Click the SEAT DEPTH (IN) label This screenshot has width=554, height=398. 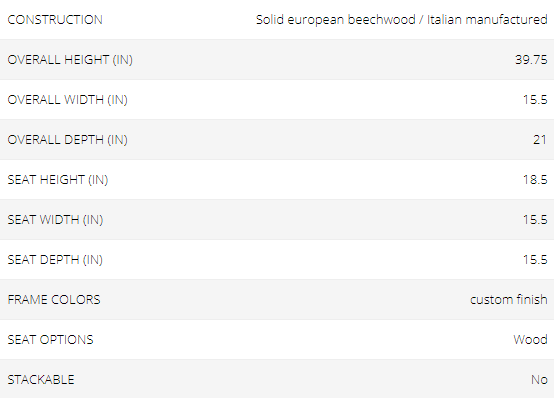click(55, 260)
